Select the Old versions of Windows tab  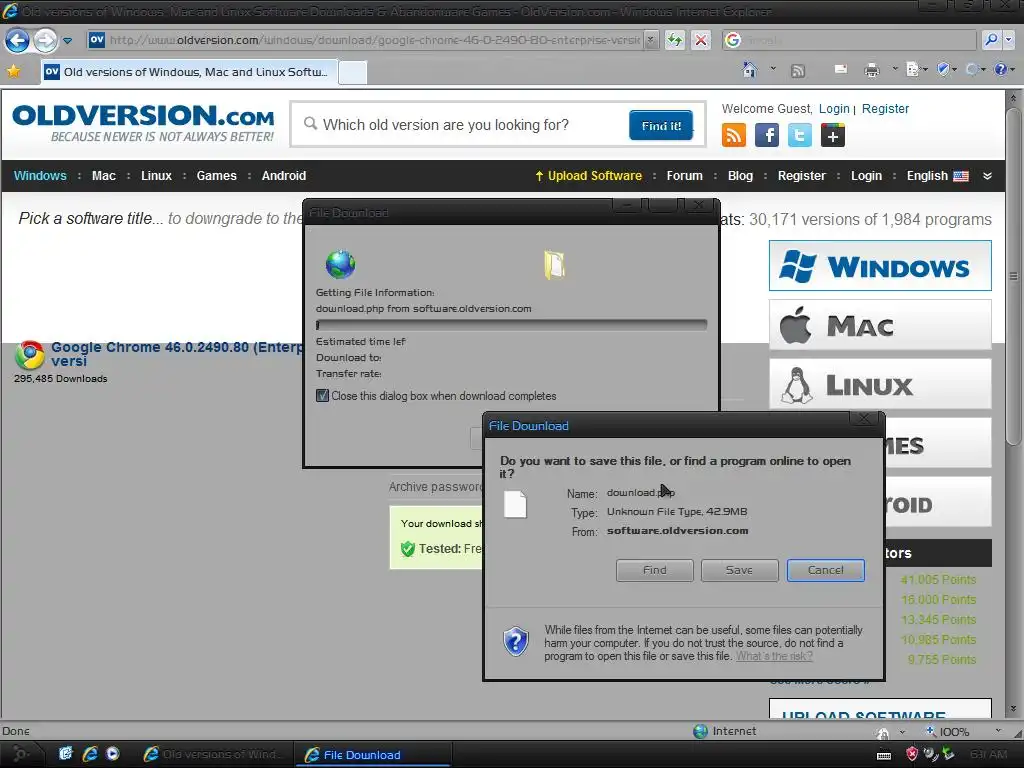(189, 72)
